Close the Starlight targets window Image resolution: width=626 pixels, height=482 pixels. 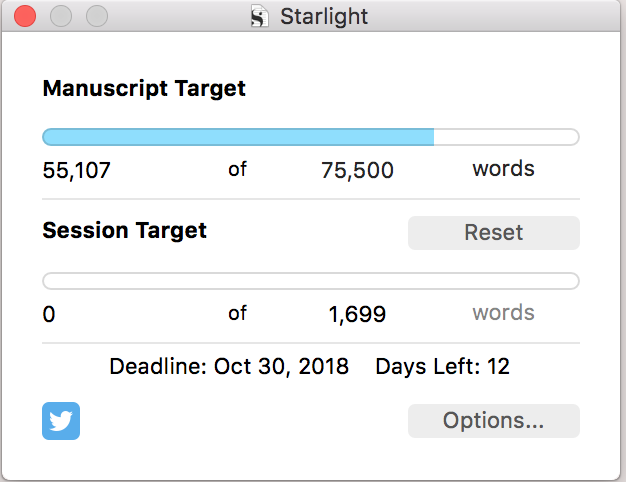[x=25, y=17]
